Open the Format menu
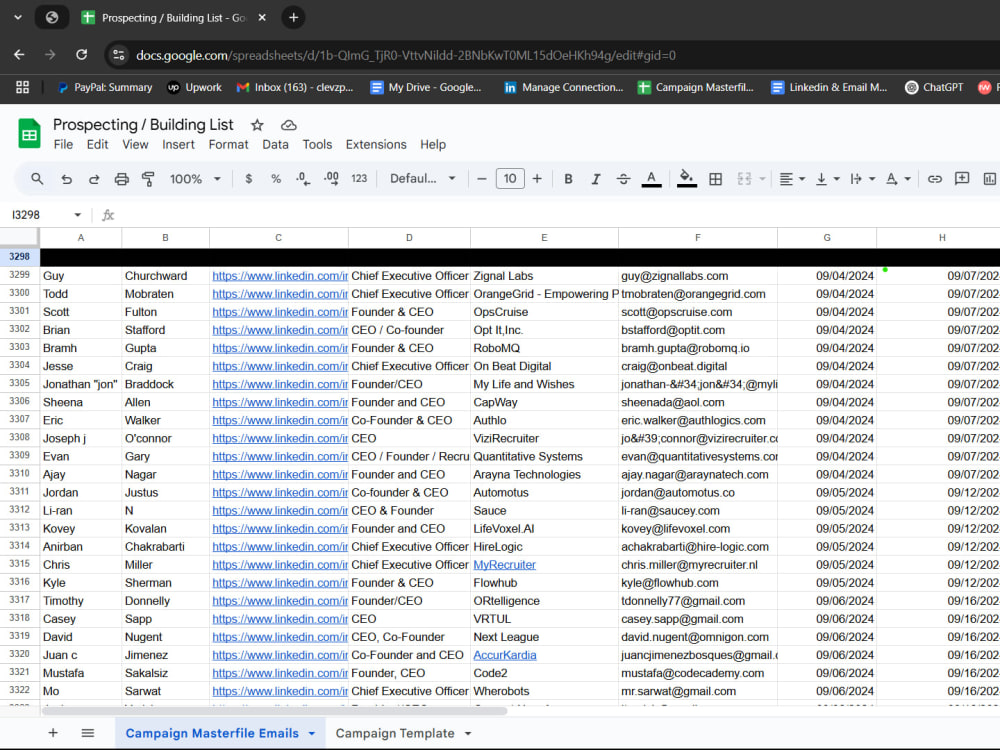This screenshot has width=1000, height=750. click(228, 145)
